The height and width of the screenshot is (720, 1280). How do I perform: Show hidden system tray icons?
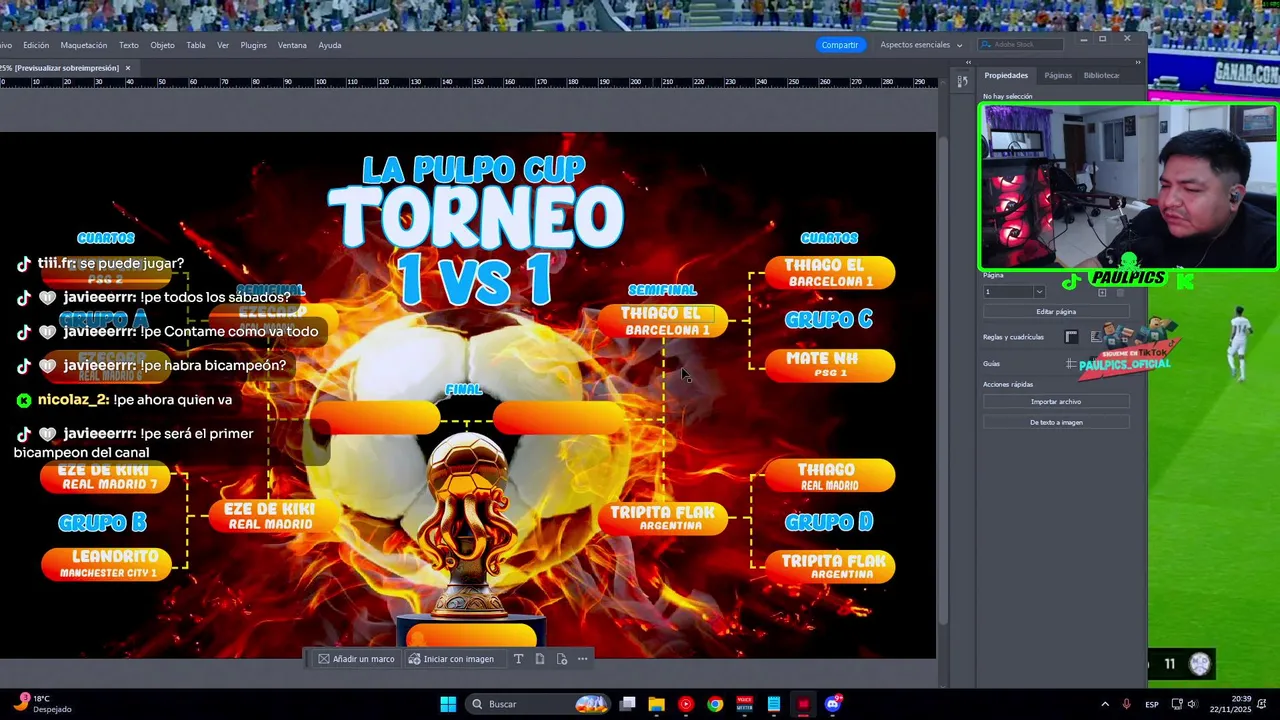pyautogui.click(x=1105, y=704)
